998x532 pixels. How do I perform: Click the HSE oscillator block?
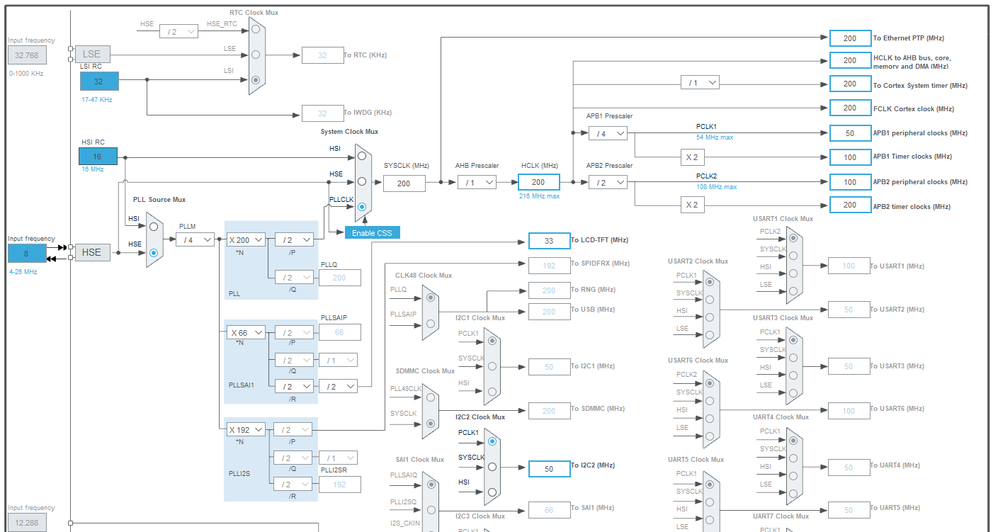coord(92,253)
